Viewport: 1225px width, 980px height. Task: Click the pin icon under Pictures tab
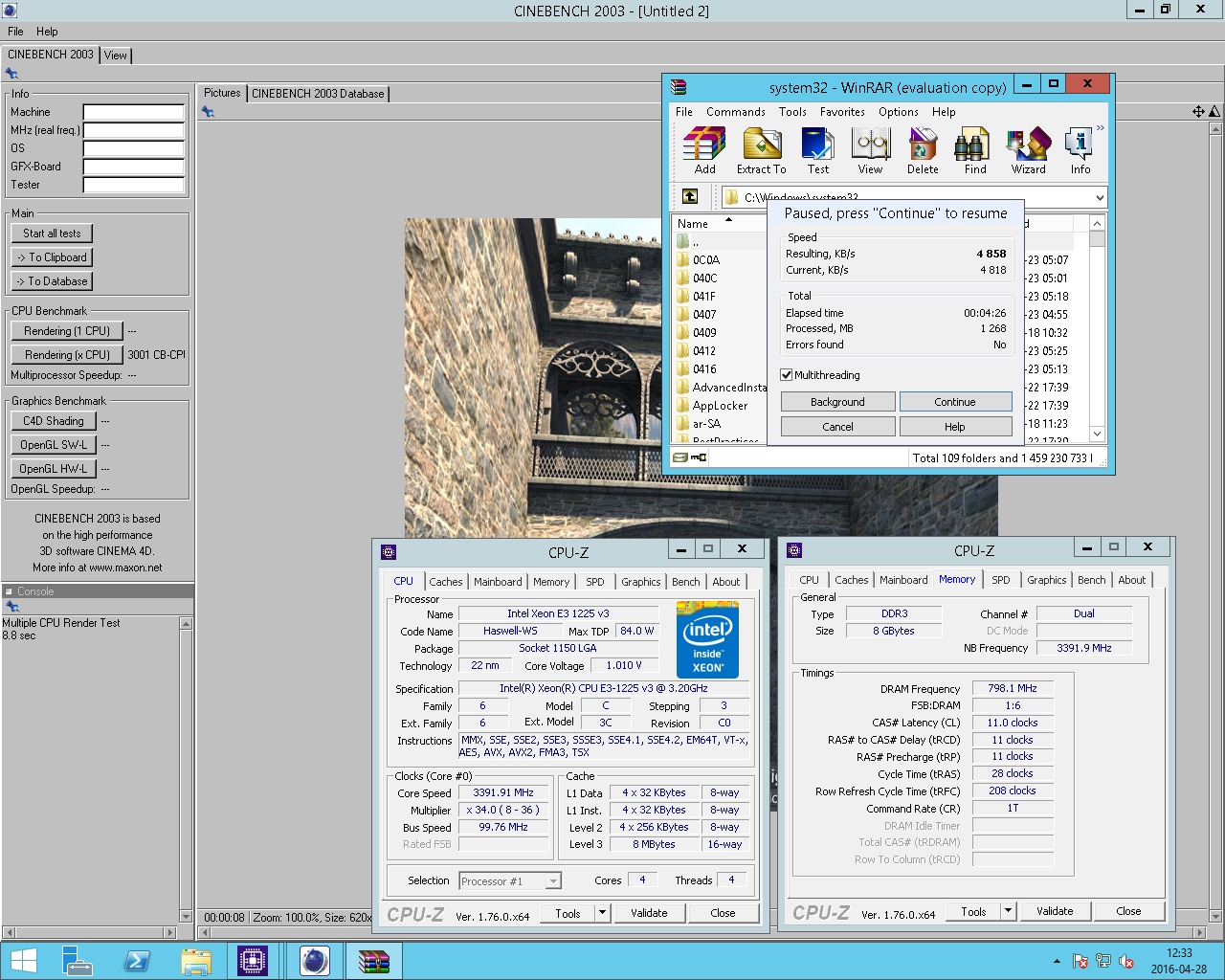pos(208,112)
